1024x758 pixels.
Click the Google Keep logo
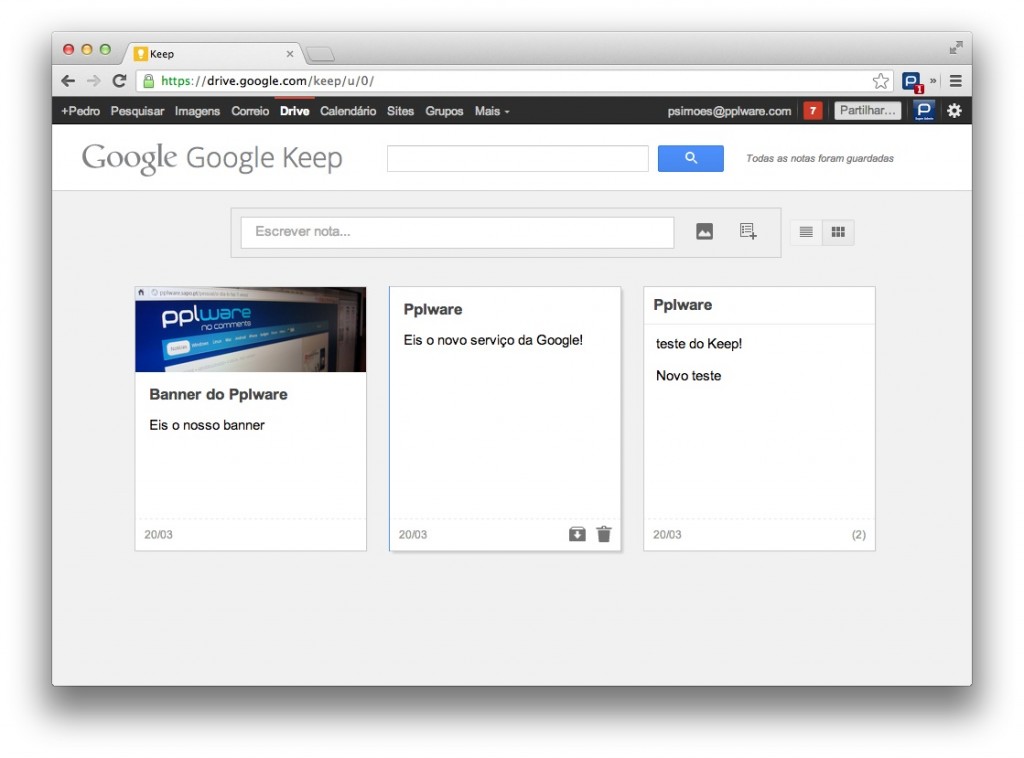[x=212, y=158]
